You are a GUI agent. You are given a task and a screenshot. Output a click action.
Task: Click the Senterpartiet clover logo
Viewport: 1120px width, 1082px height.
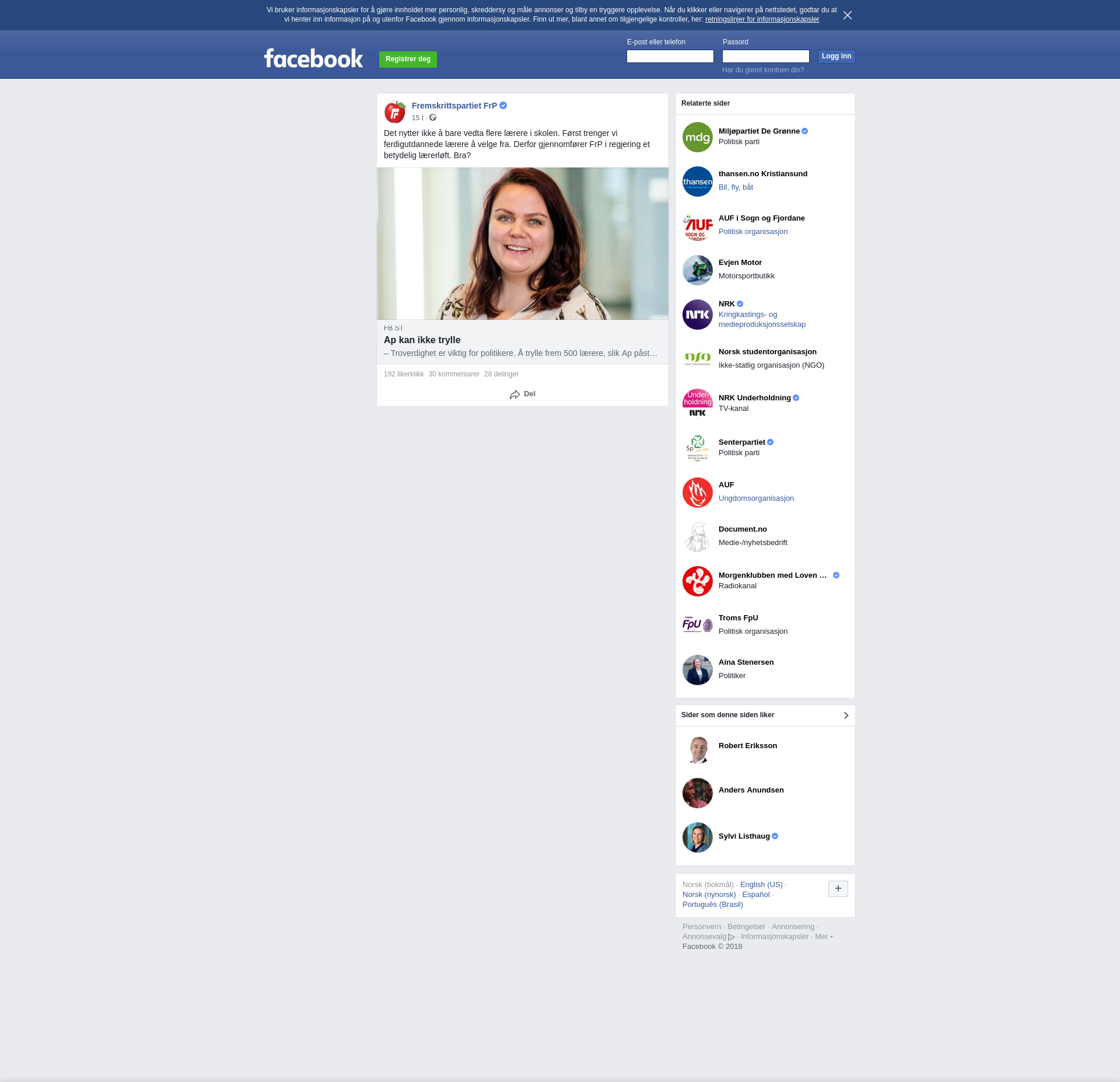coord(698,448)
